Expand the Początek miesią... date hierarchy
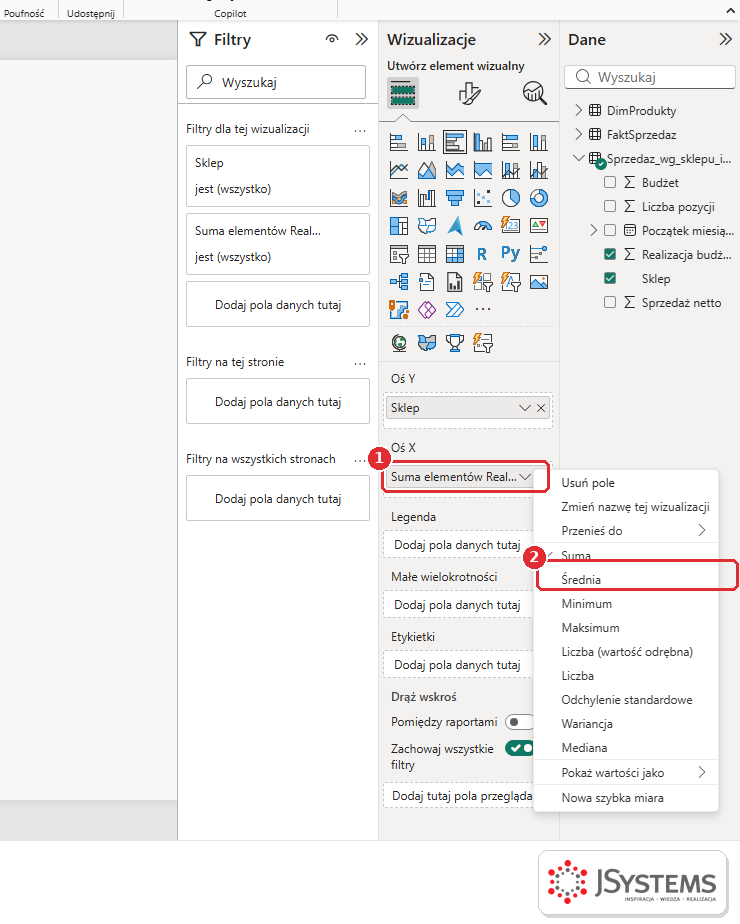 coord(593,230)
